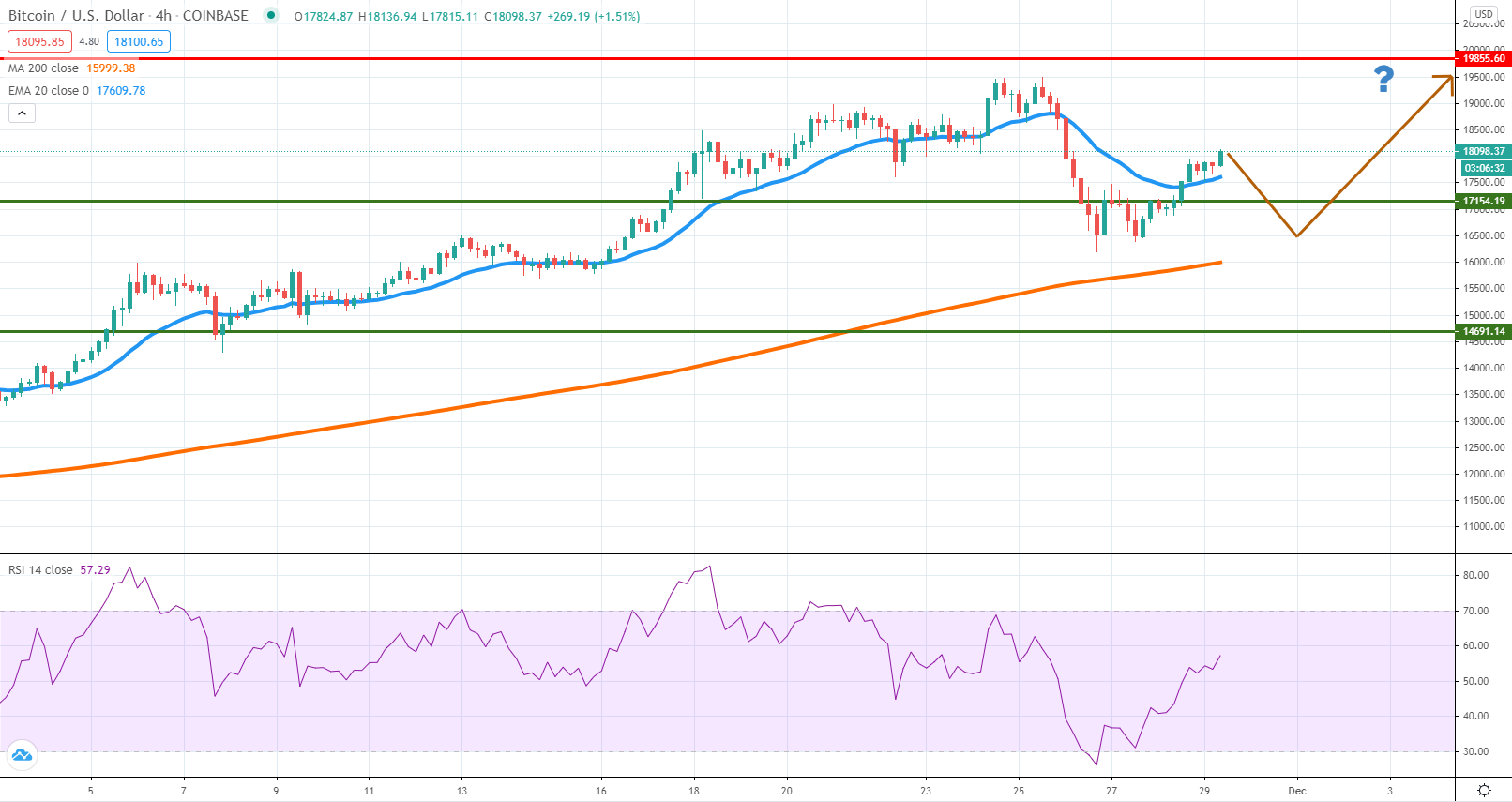Click the green 17154.19 support price label
Viewport: 1512px width, 802px height.
(x=1484, y=201)
